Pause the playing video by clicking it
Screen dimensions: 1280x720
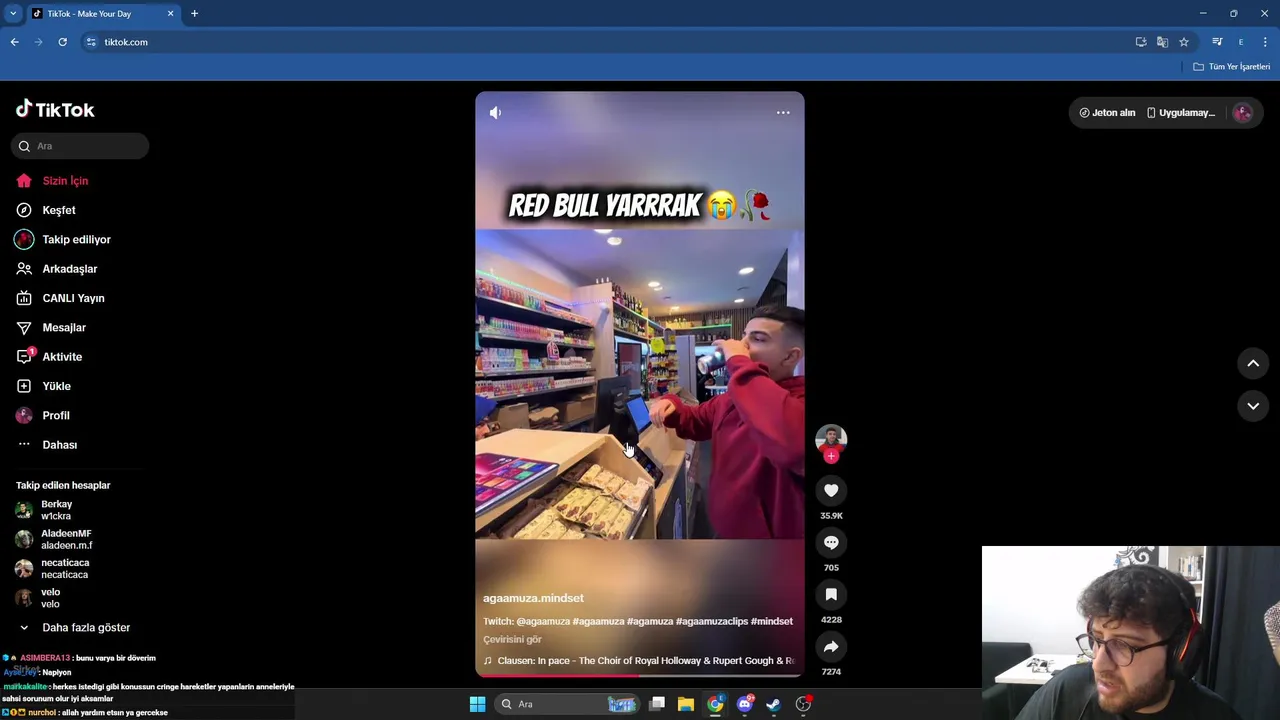click(640, 385)
